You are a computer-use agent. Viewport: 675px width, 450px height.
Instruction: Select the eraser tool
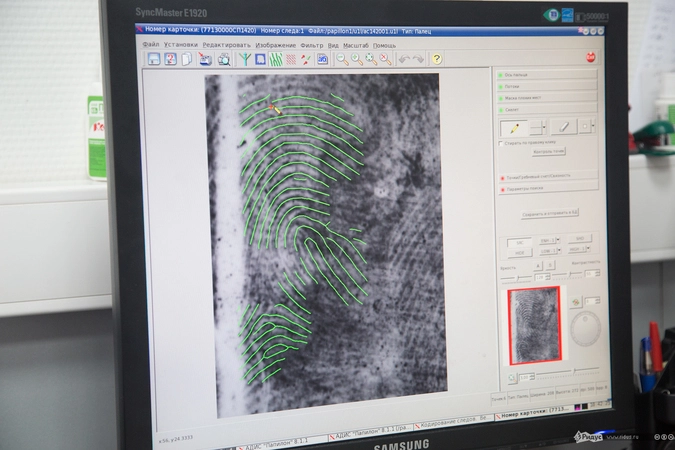click(563, 127)
